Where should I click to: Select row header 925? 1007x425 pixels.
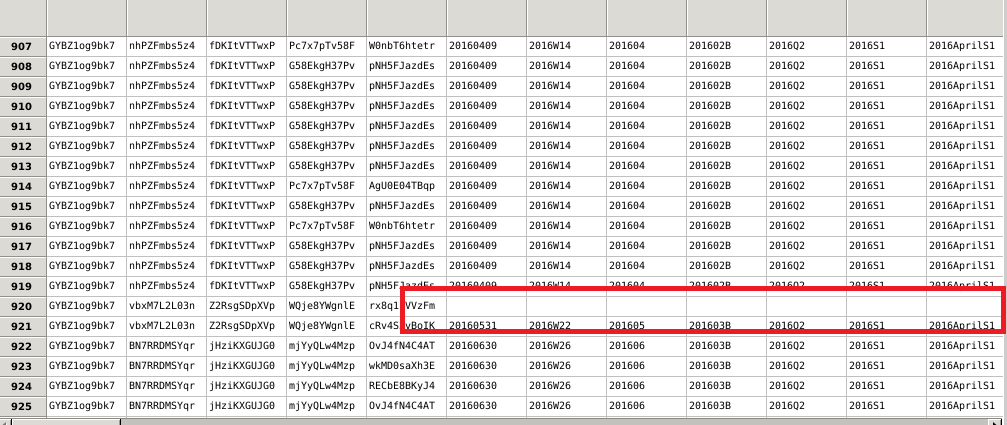(22, 406)
